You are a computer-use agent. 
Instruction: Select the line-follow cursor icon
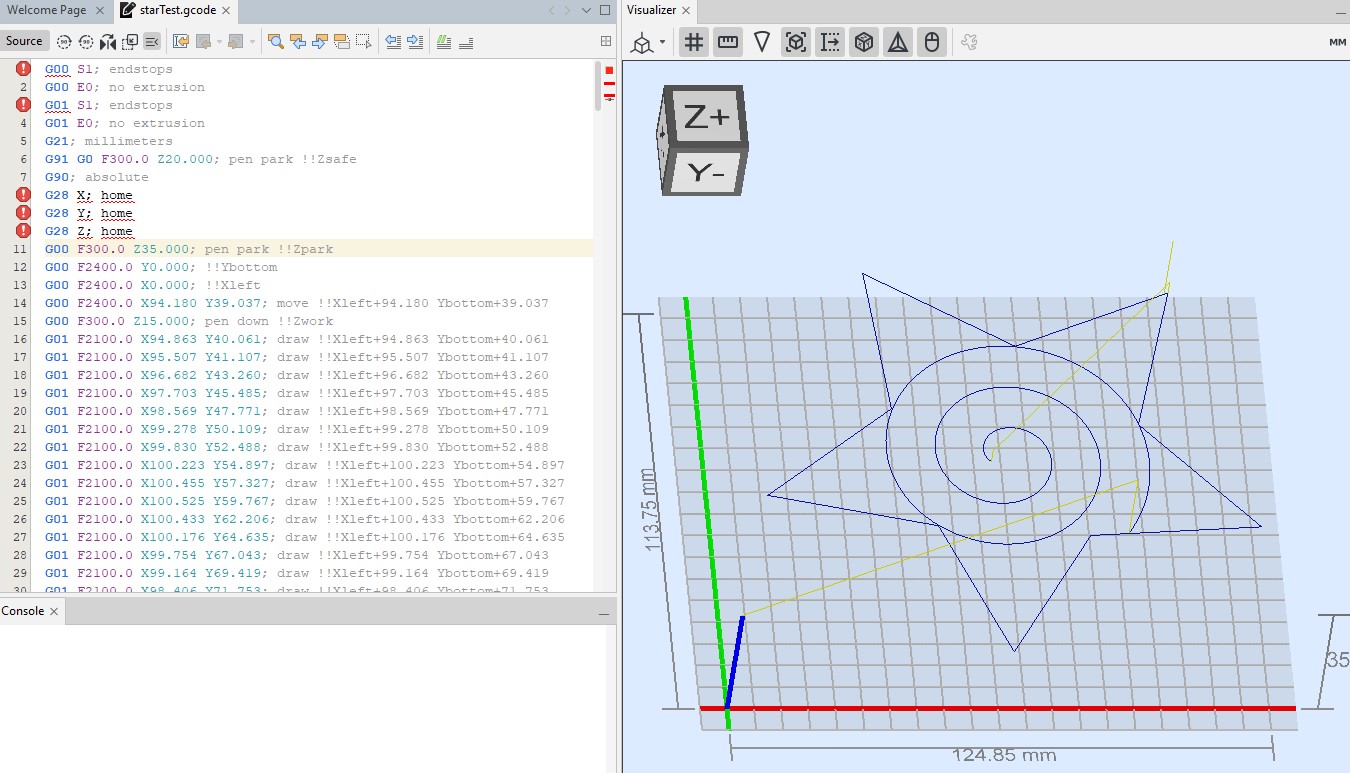[829, 42]
